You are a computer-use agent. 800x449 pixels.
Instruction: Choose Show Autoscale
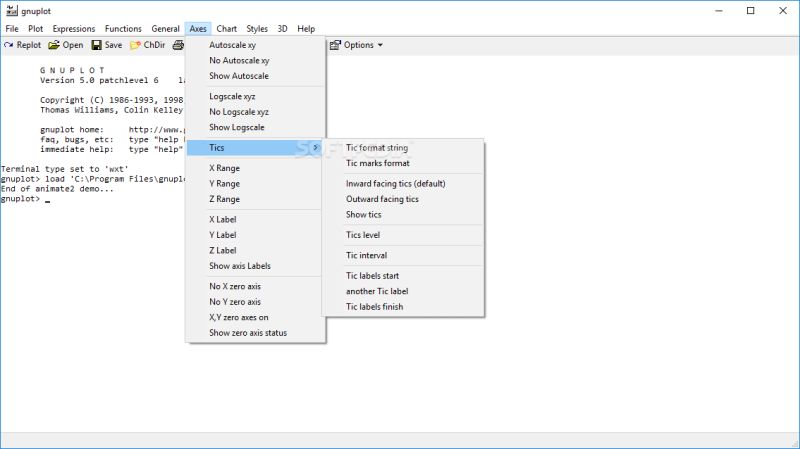pyautogui.click(x=256, y=76)
